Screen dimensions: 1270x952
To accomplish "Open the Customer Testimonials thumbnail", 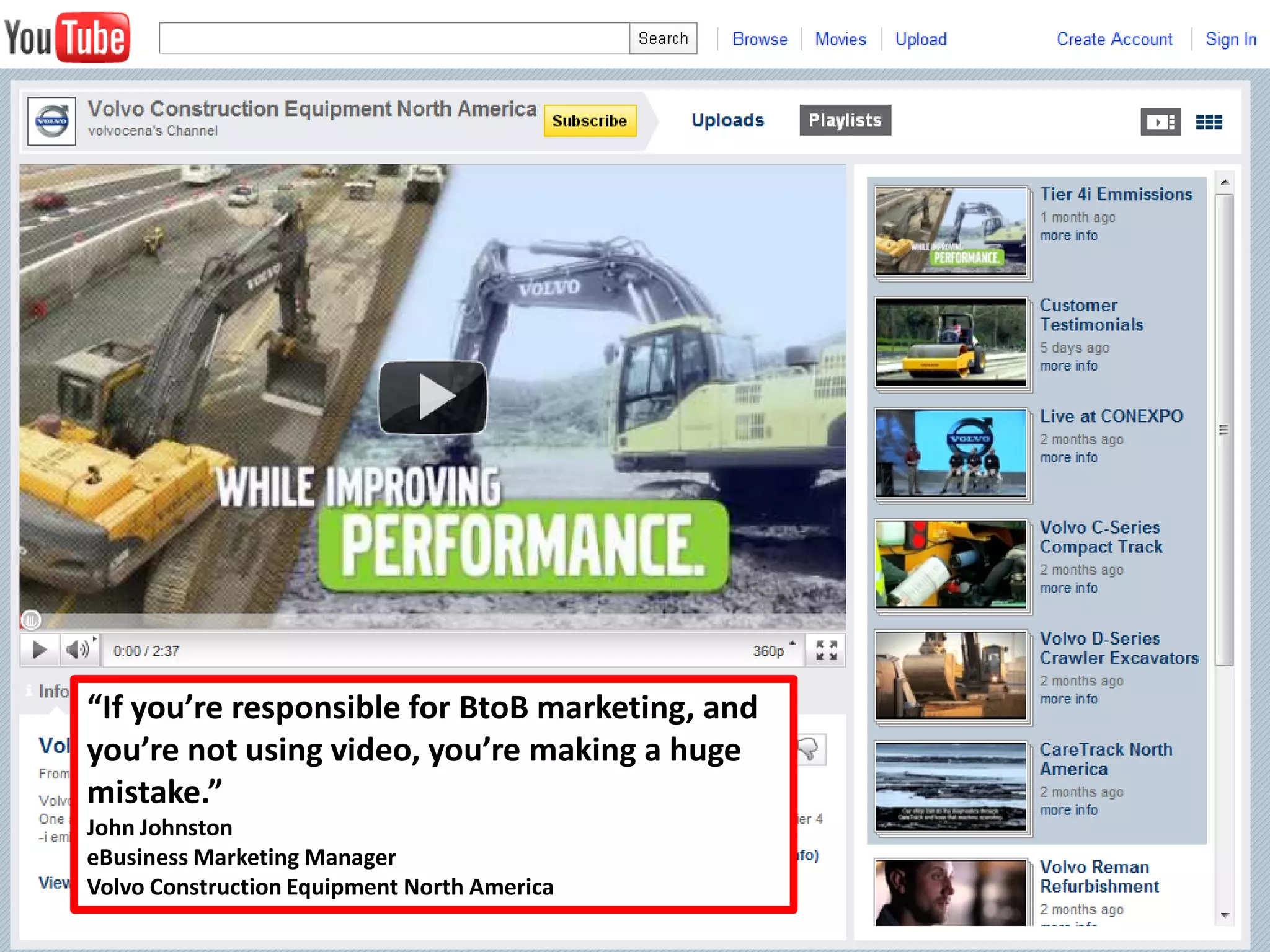I will click(951, 343).
